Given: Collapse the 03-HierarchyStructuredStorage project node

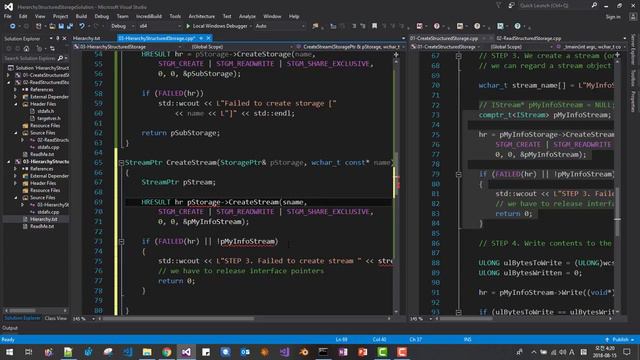Looking at the screenshot, I should [x=8, y=162].
